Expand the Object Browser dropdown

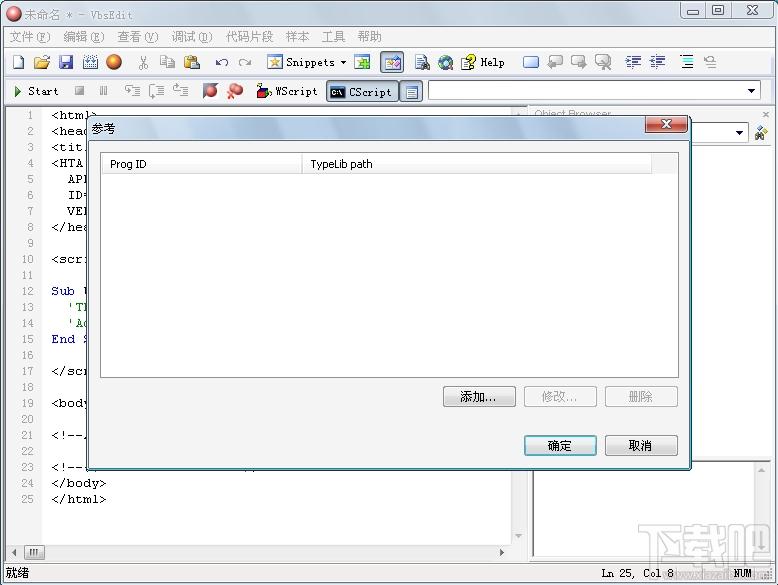[739, 132]
